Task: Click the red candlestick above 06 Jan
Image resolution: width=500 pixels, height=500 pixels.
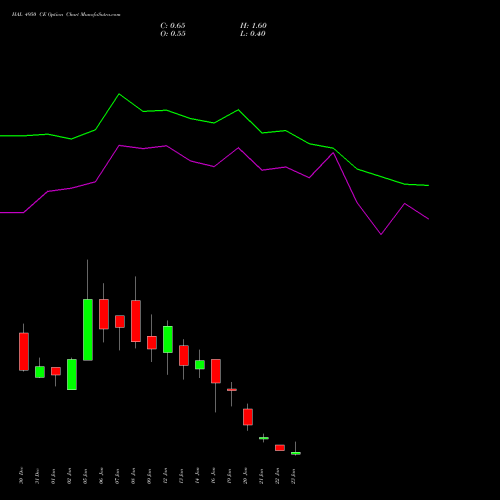Action: point(104,314)
